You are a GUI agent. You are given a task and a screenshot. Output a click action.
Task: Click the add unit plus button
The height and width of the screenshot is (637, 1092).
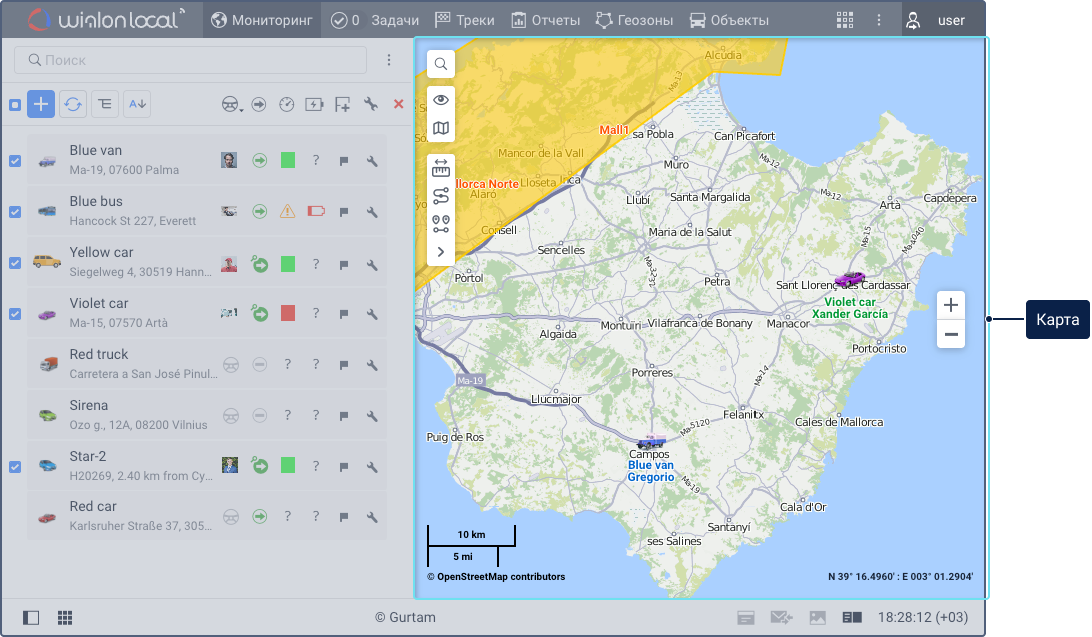tap(41, 104)
